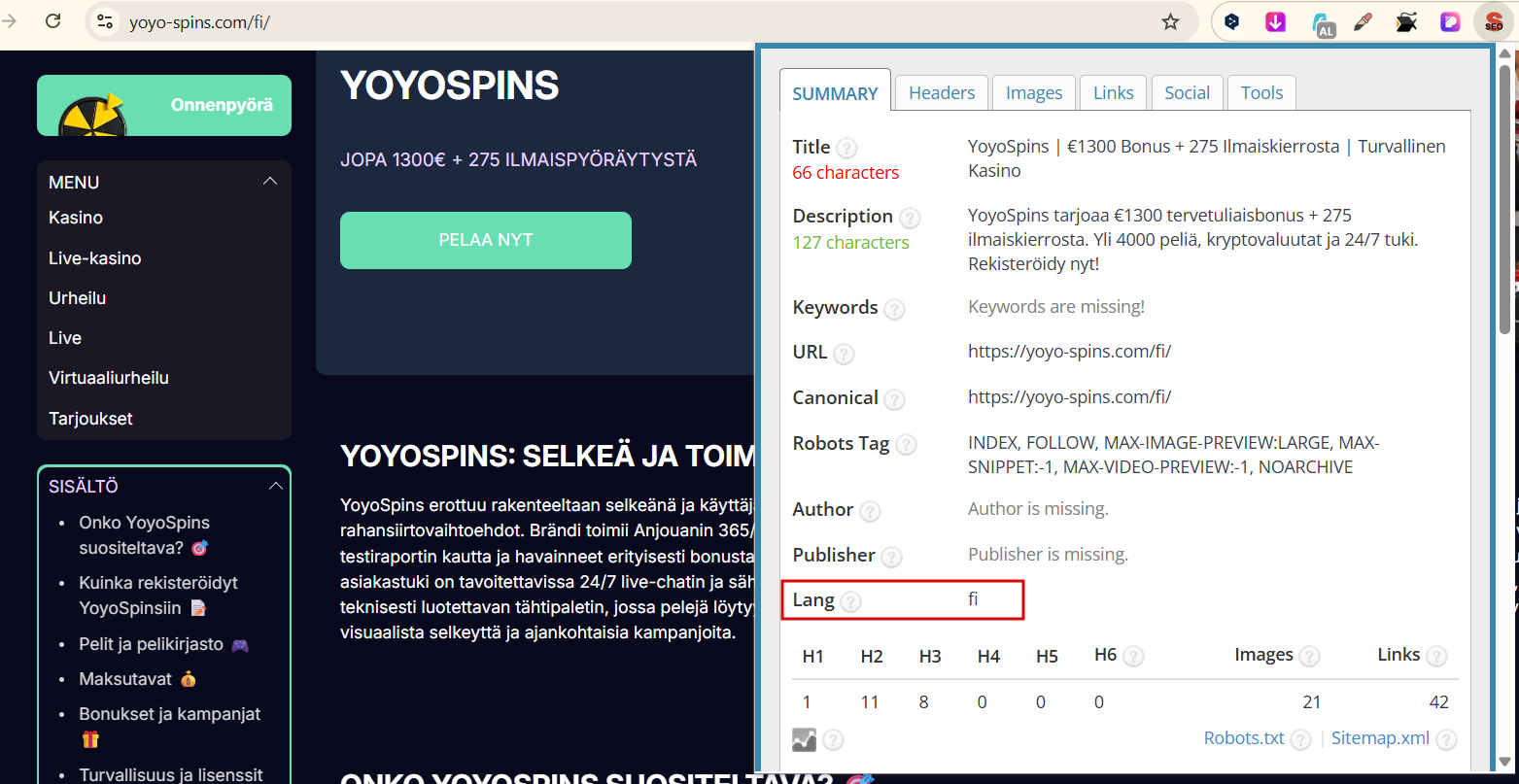Screen dimensions: 1519x784
Task: Open Virtuaaliurheilu menu item
Action: click(x=109, y=378)
